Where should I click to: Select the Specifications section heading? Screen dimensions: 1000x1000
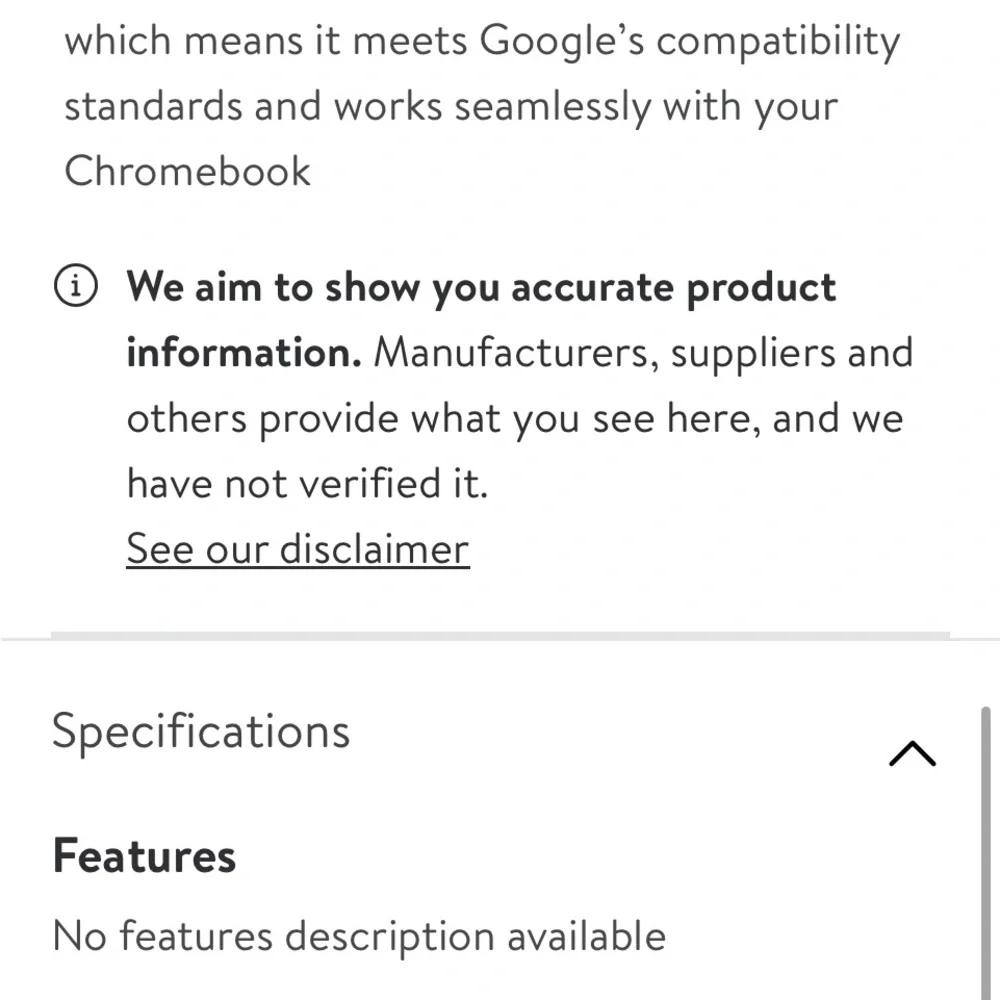[201, 732]
